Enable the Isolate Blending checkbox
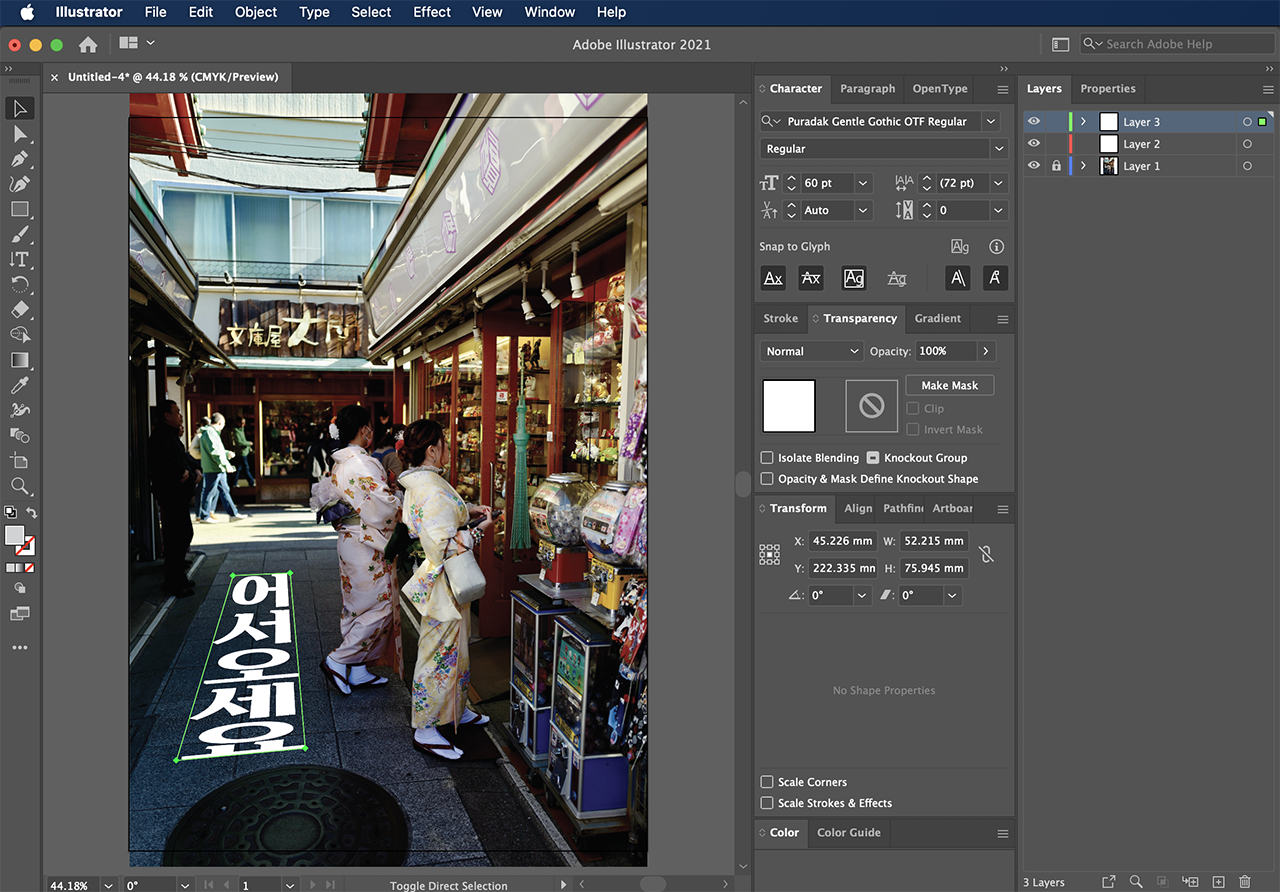The height and width of the screenshot is (892, 1280). tap(767, 458)
